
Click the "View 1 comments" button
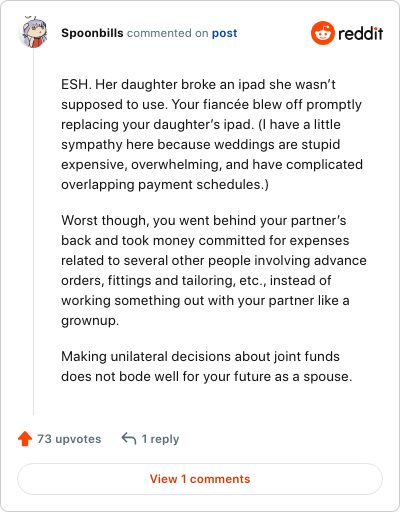tap(200, 479)
